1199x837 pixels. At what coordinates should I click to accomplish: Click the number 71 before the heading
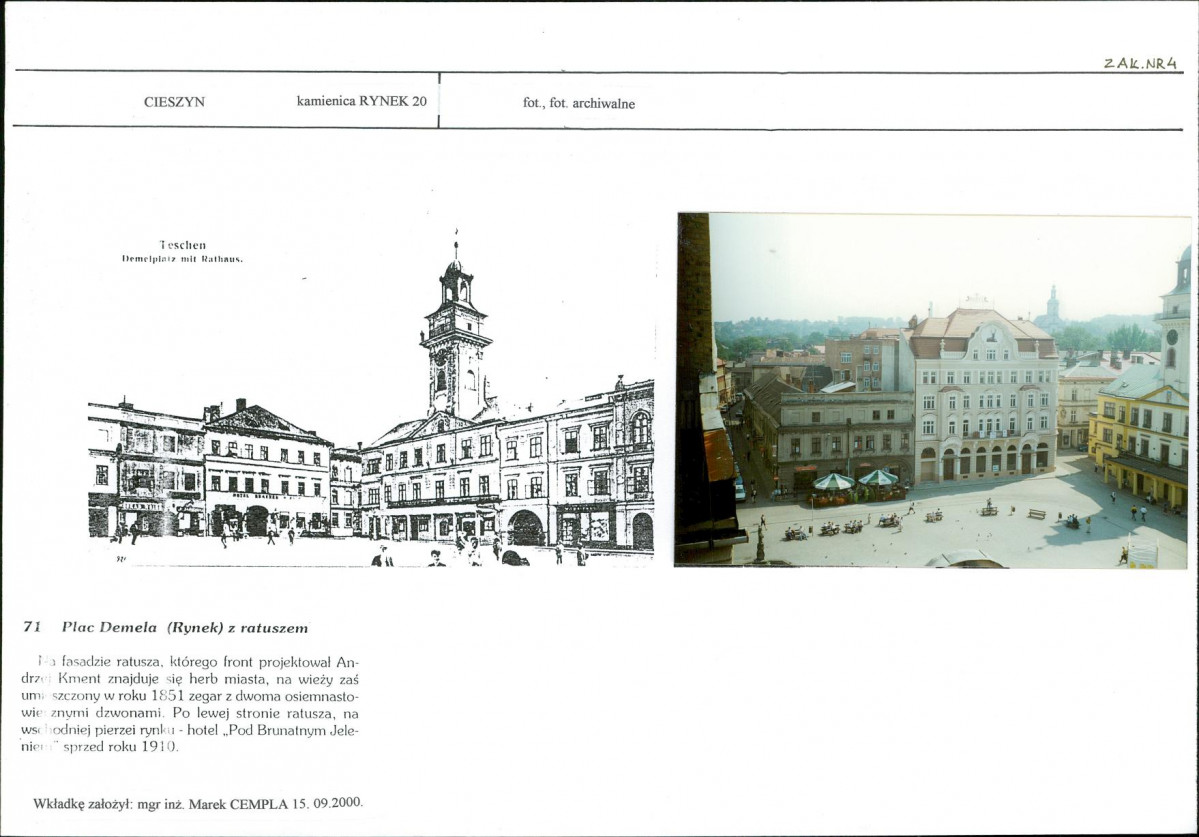point(32,628)
